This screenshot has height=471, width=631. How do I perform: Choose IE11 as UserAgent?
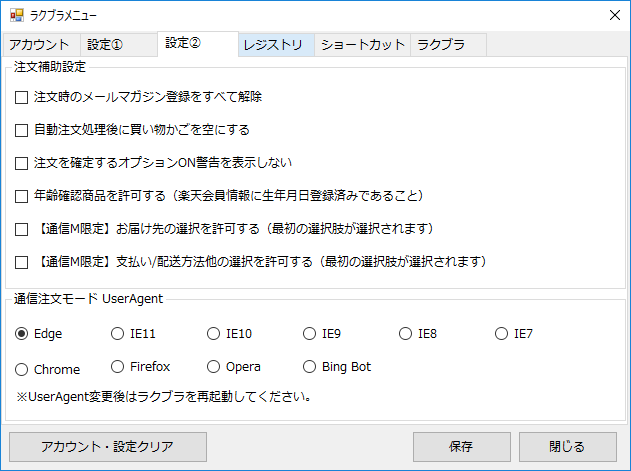118,334
